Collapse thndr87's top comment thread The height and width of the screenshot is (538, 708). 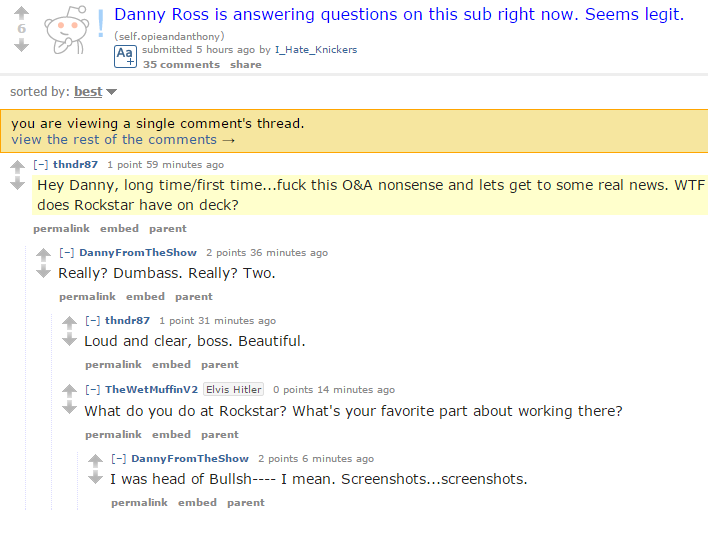click(41, 165)
